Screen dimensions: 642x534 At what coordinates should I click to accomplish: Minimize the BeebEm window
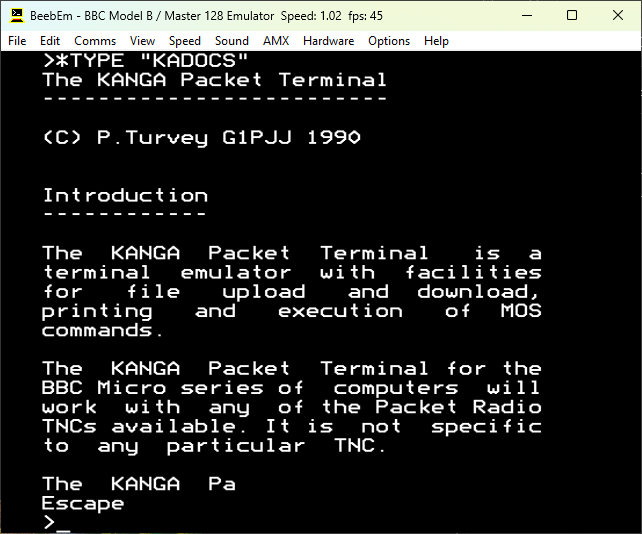tap(527, 16)
